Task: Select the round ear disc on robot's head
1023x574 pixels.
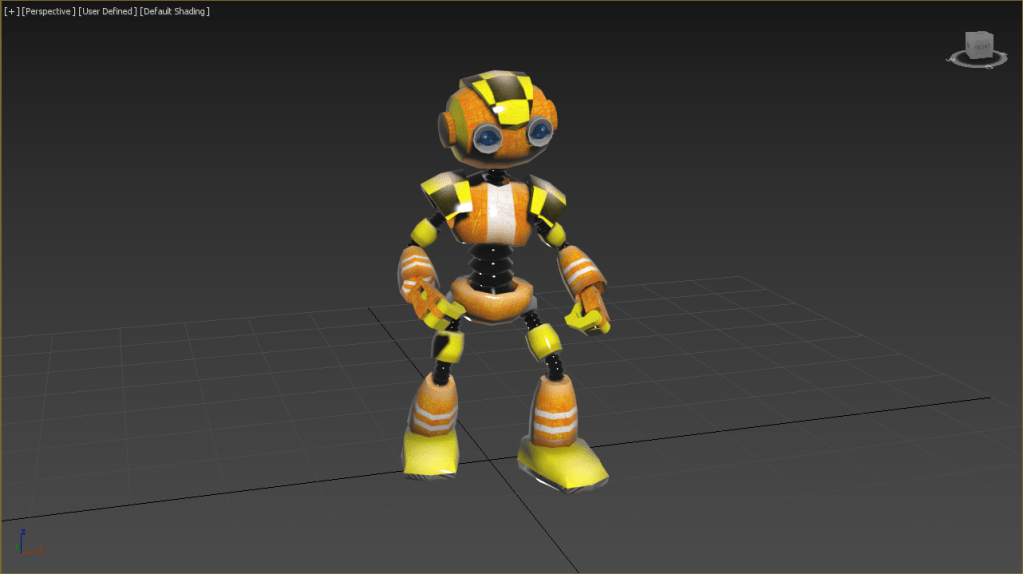Action: tap(447, 130)
